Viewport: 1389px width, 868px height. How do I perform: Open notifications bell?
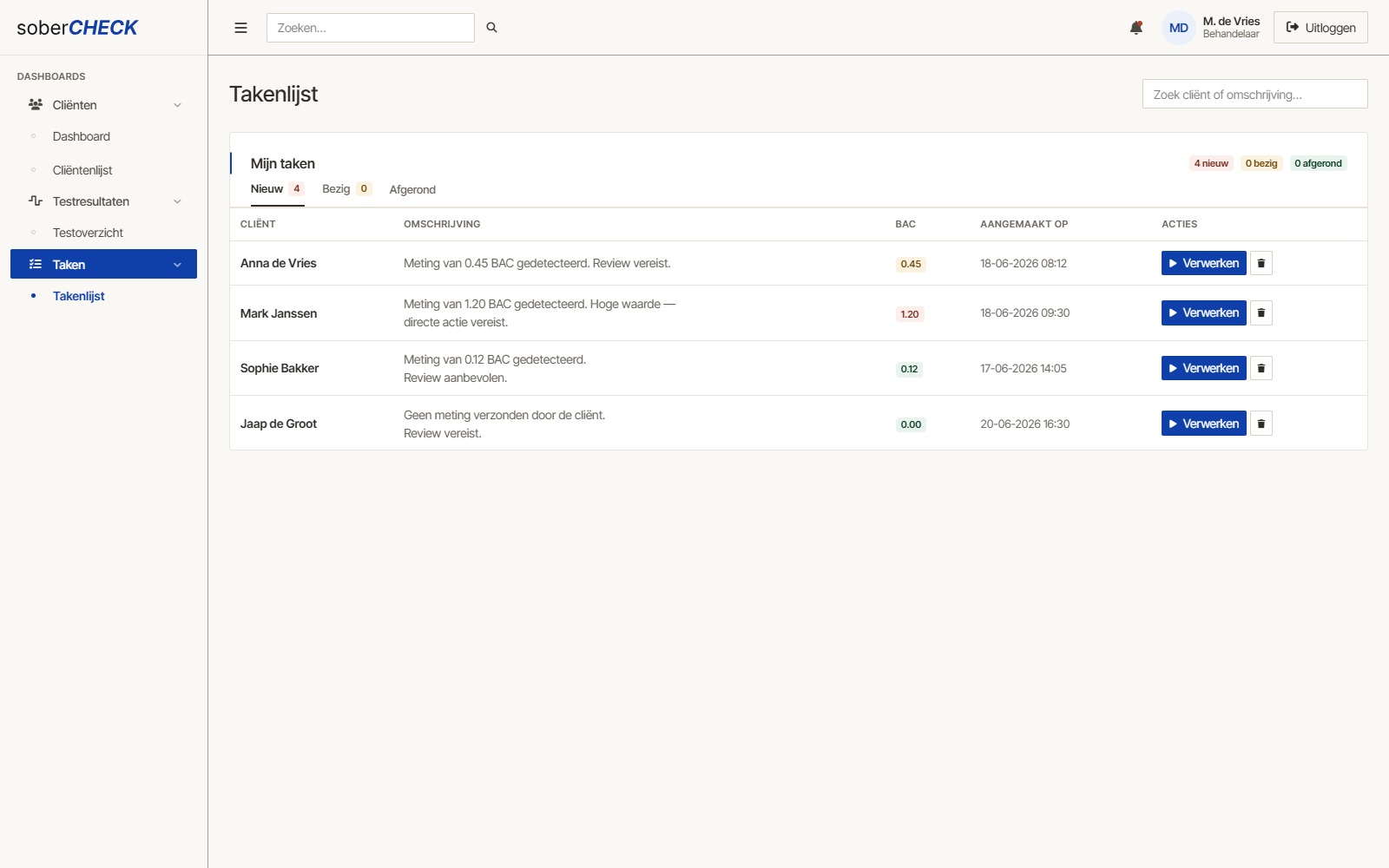(x=1136, y=28)
